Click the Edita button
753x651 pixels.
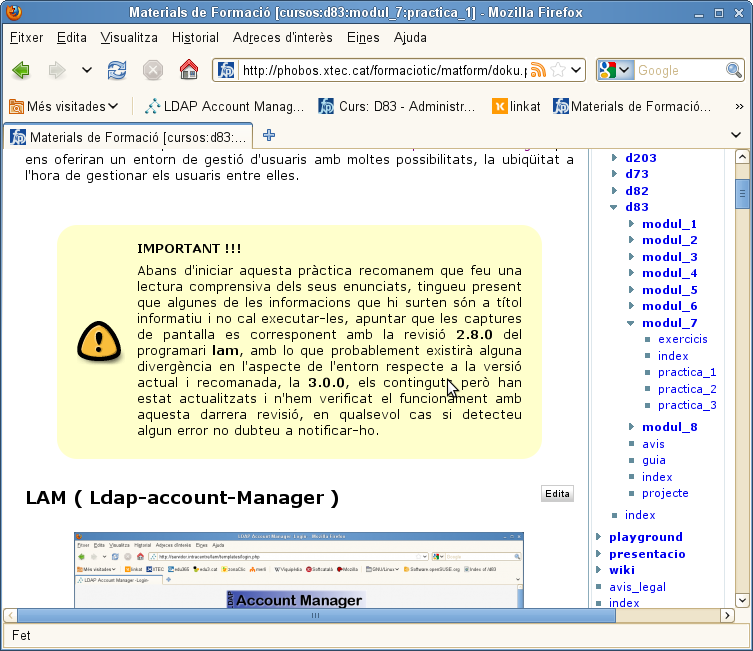[x=557, y=493]
